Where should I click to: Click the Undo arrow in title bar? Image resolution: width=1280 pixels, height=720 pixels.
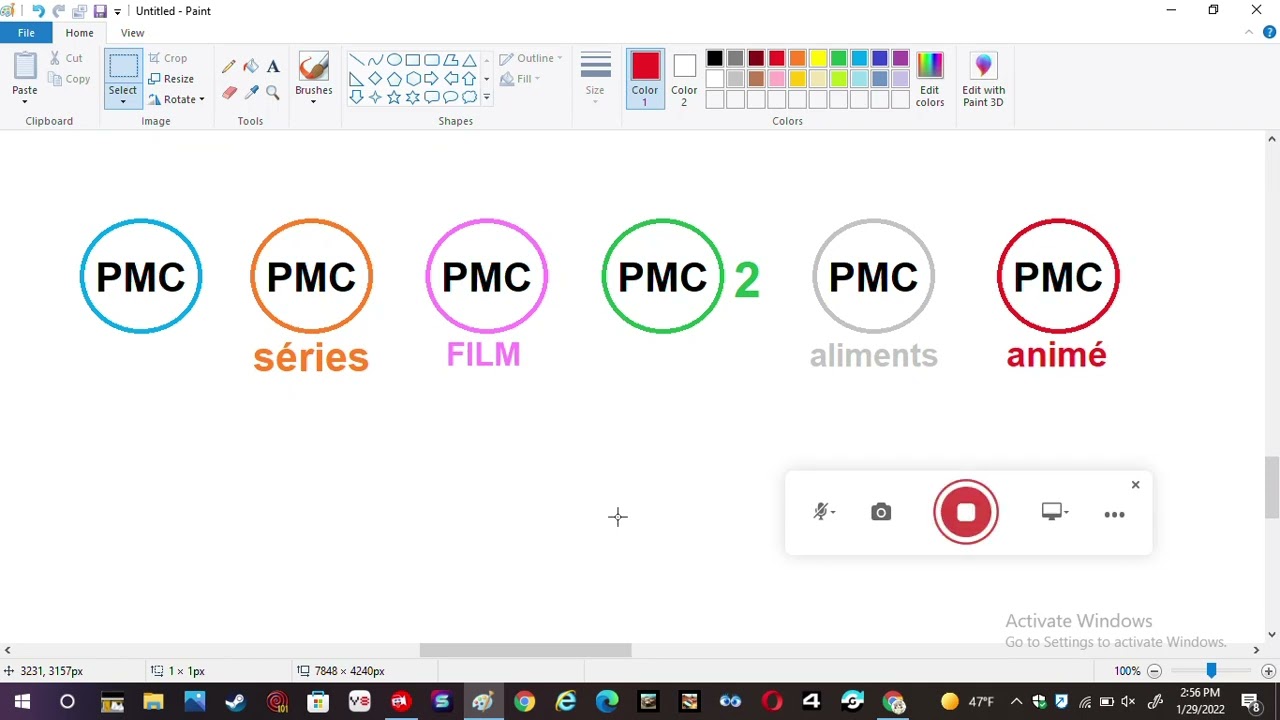(37, 11)
